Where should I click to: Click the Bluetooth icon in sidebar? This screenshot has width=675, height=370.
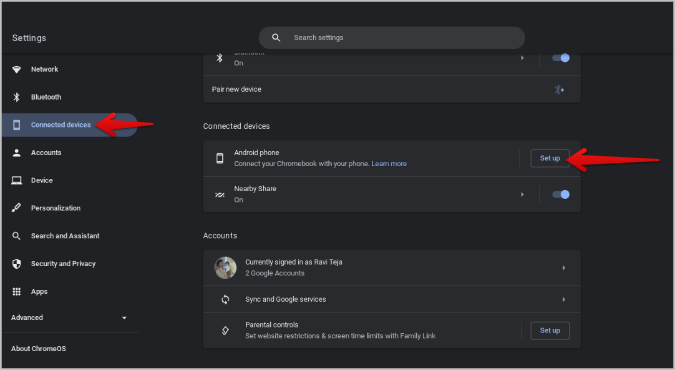[16, 97]
